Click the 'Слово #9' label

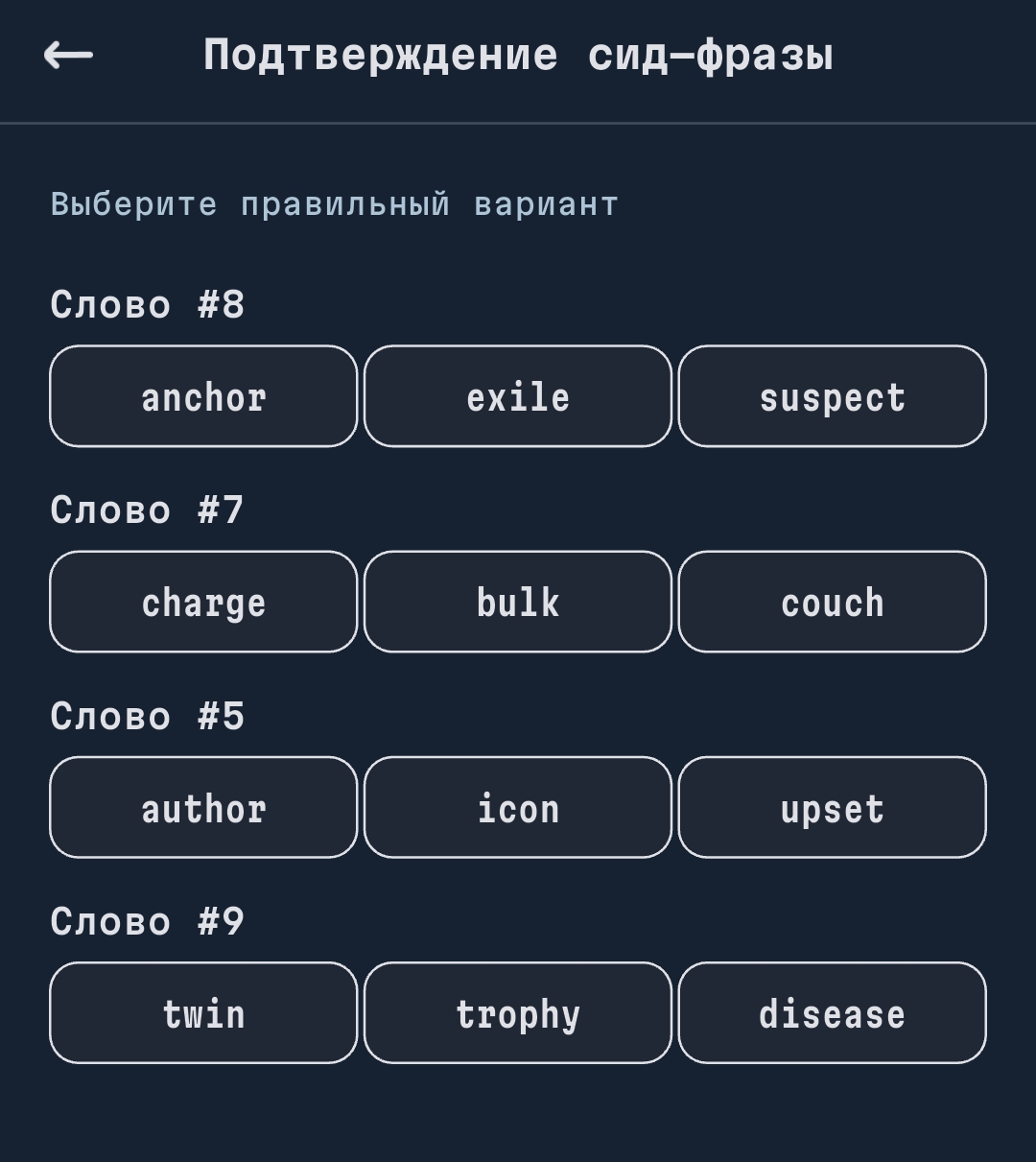[148, 921]
